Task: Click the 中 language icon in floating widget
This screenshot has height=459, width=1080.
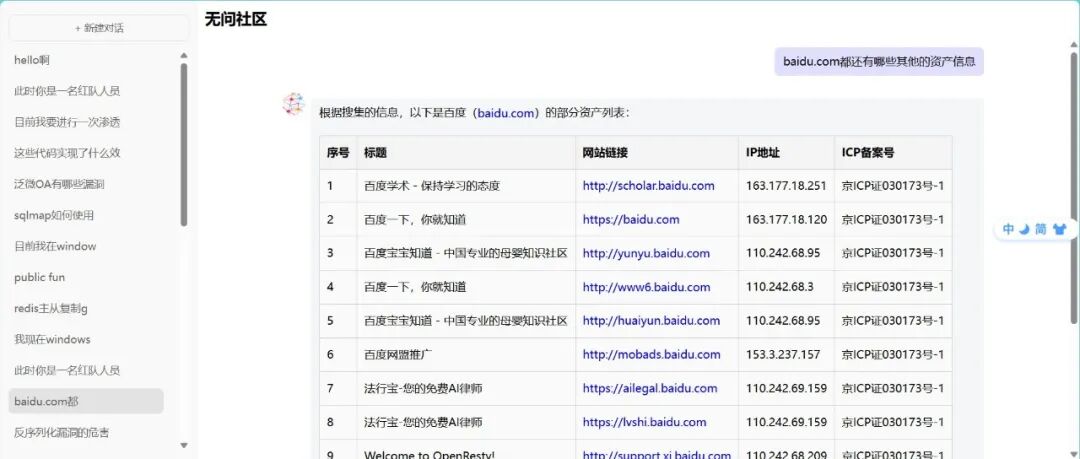Action: [x=1008, y=230]
